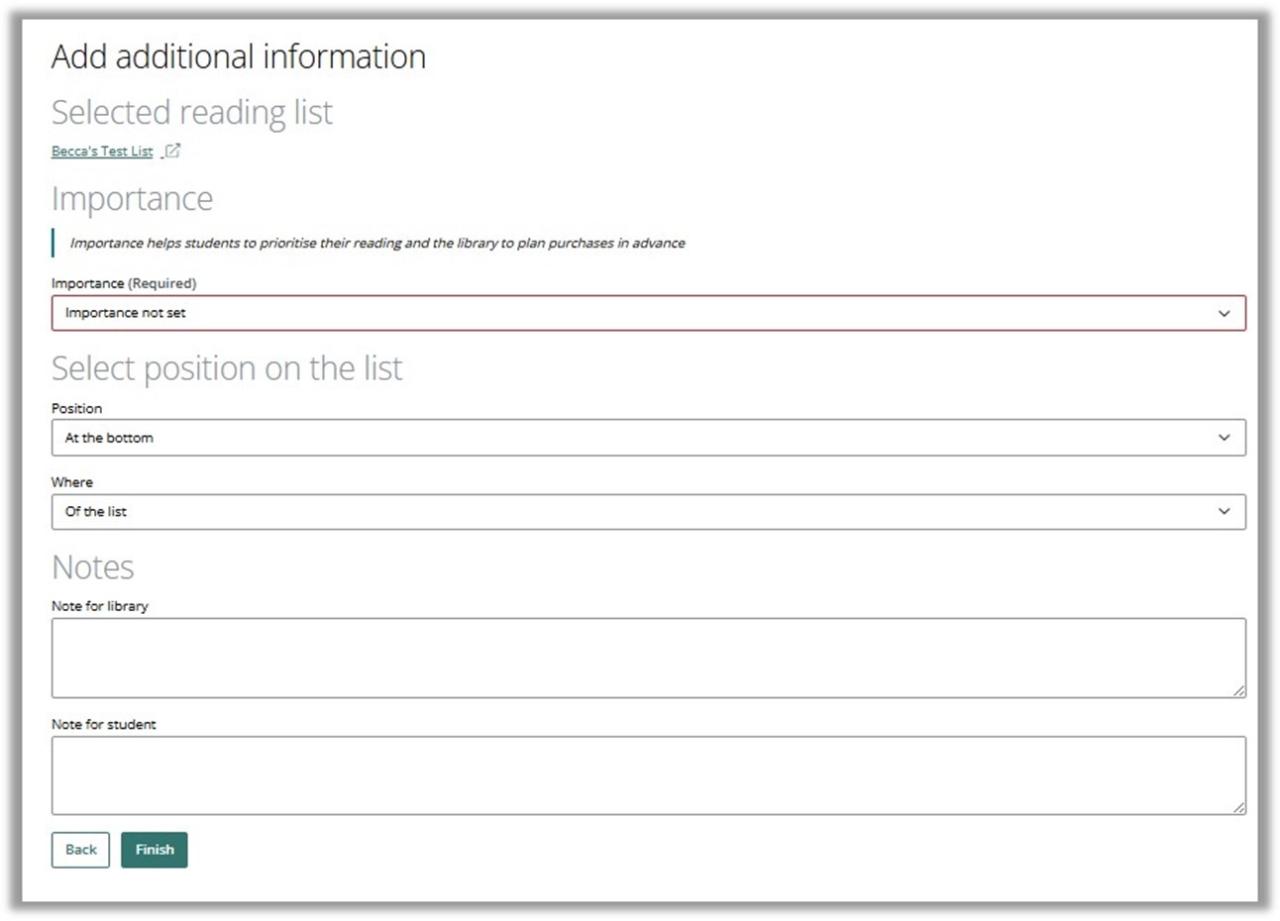Viewport: 1280px width, 921px height.
Task: Click the resize grip of the student note box
Action: [x=1241, y=808]
